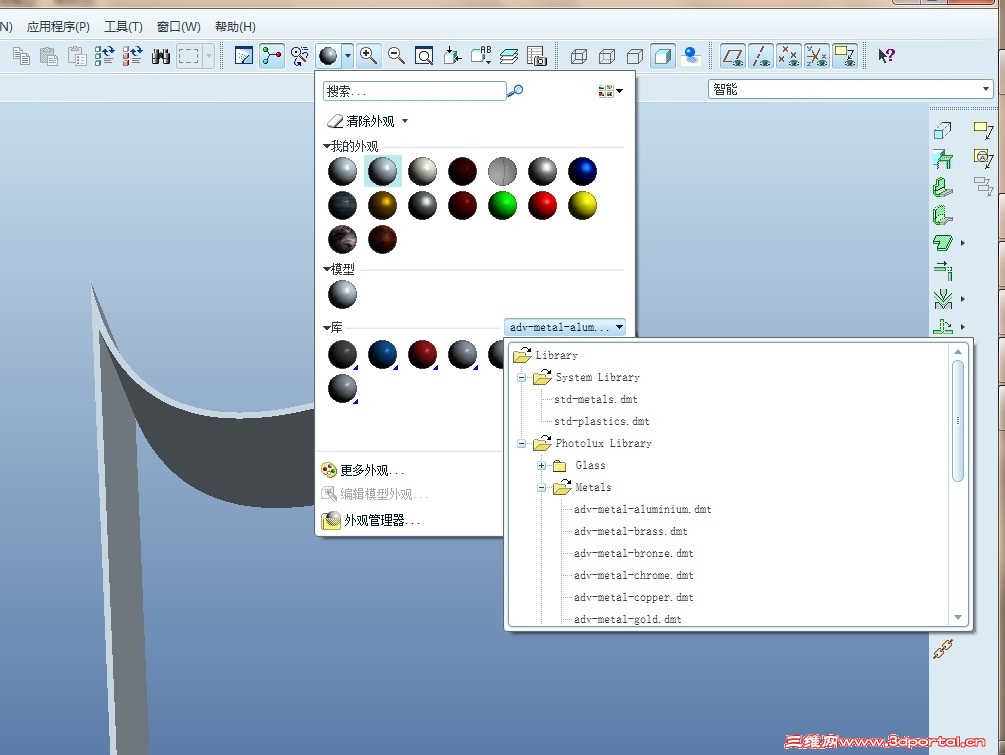Image resolution: width=1005 pixels, height=755 pixels.
Task: Select shaded display style
Action: pyautogui.click(x=663, y=56)
